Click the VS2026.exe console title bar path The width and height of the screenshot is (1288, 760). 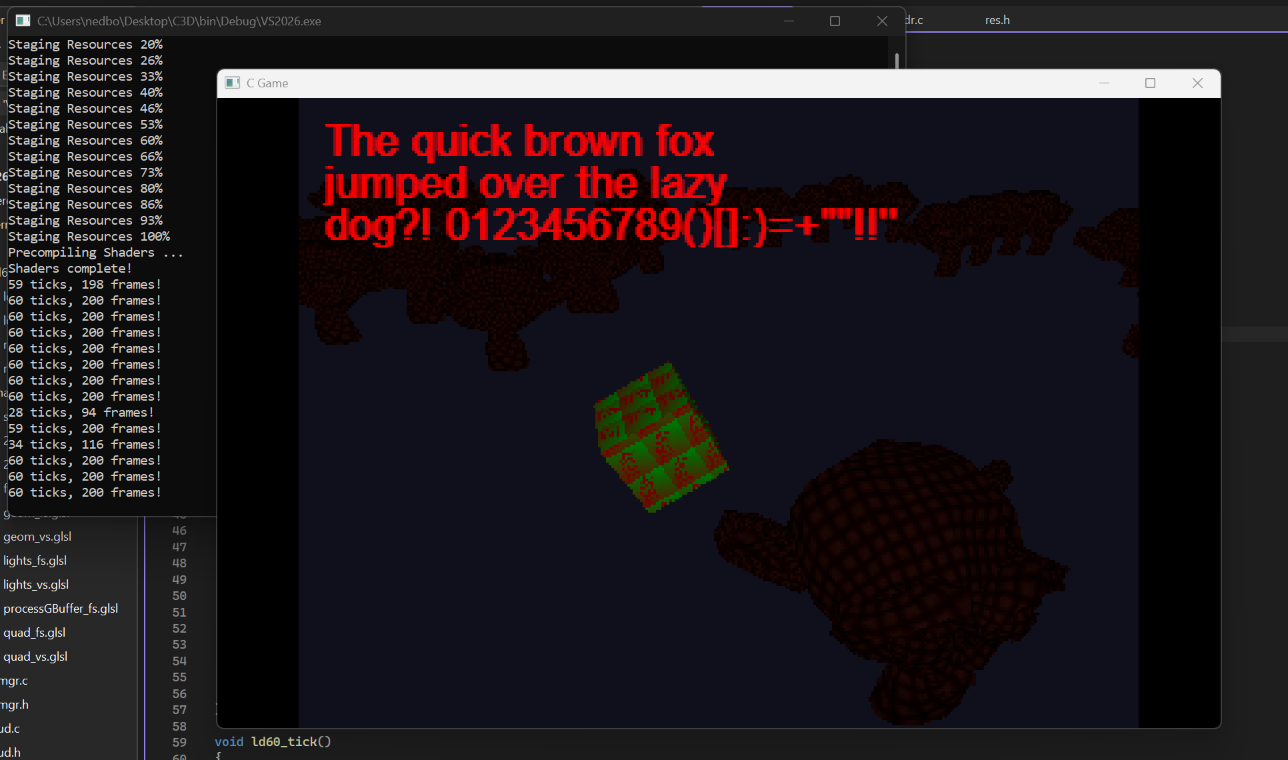click(179, 21)
